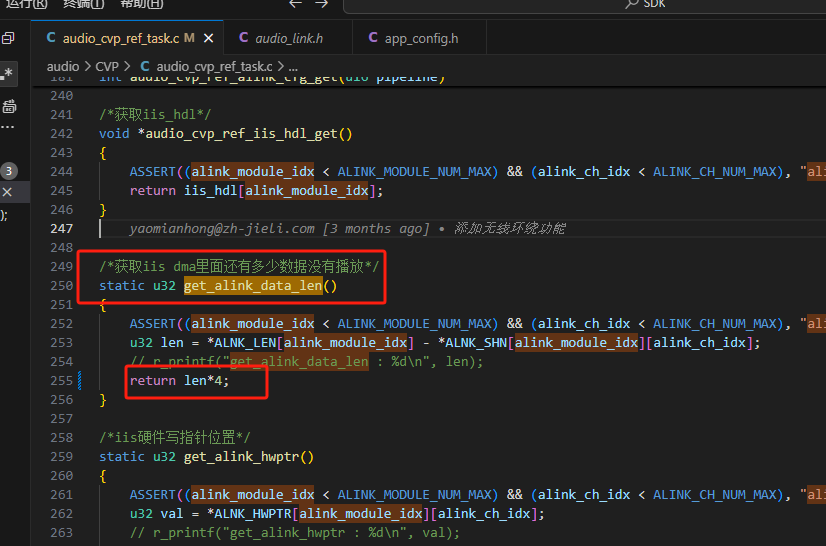Viewport: 826px width, 546px height.
Task: Dismiss the sidebar item with X
Action: coord(7,192)
